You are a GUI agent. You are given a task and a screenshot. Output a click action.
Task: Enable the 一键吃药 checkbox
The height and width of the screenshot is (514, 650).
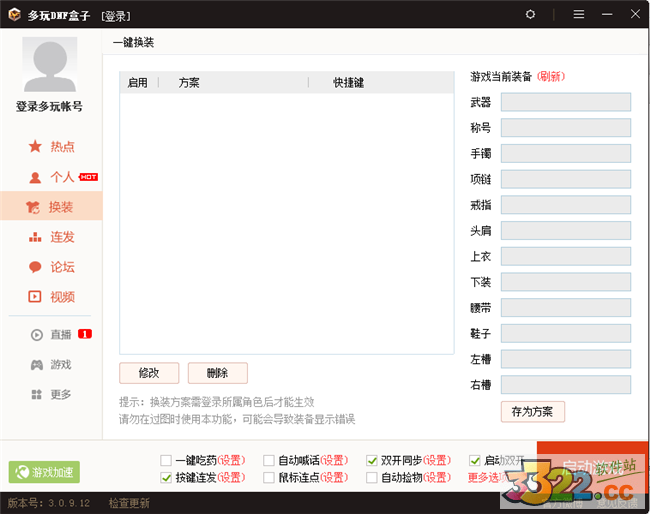click(166, 460)
